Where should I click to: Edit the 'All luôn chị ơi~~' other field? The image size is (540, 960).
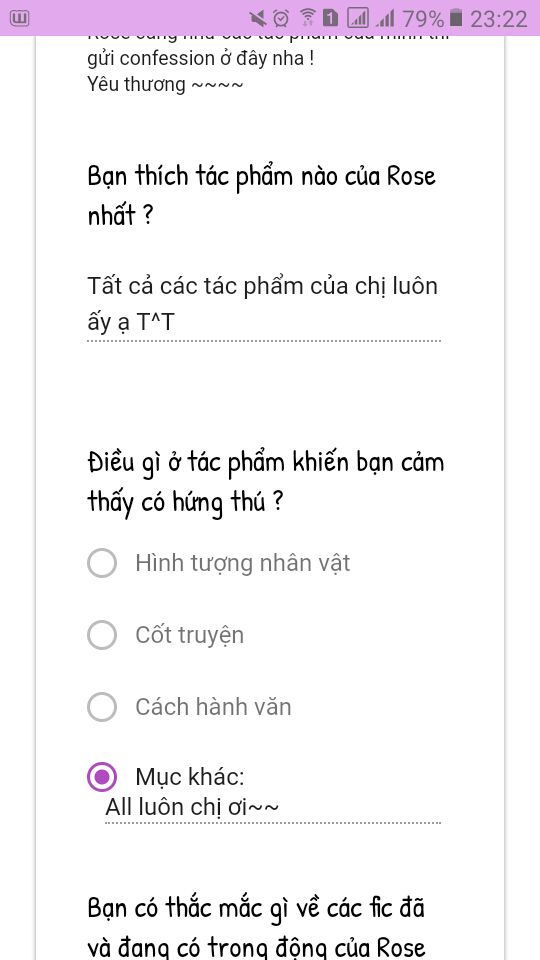[272, 808]
